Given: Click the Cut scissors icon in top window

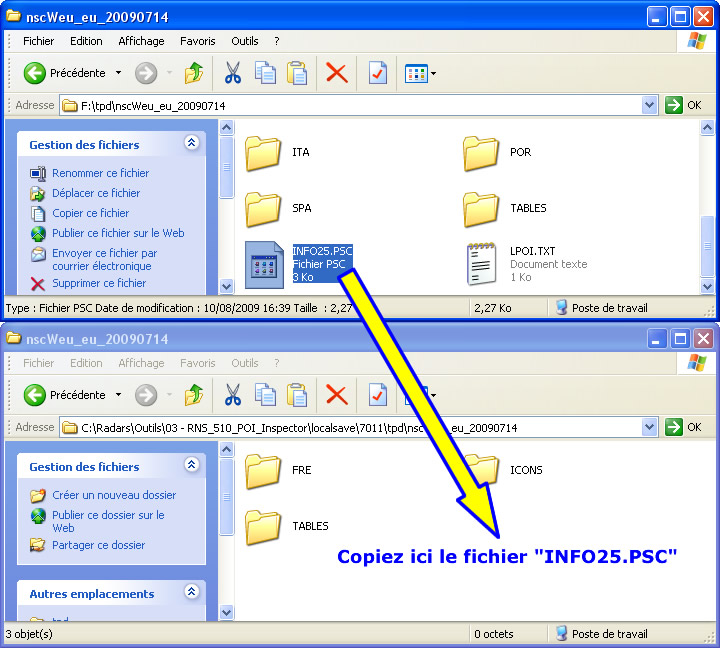Looking at the screenshot, I should coord(233,73).
